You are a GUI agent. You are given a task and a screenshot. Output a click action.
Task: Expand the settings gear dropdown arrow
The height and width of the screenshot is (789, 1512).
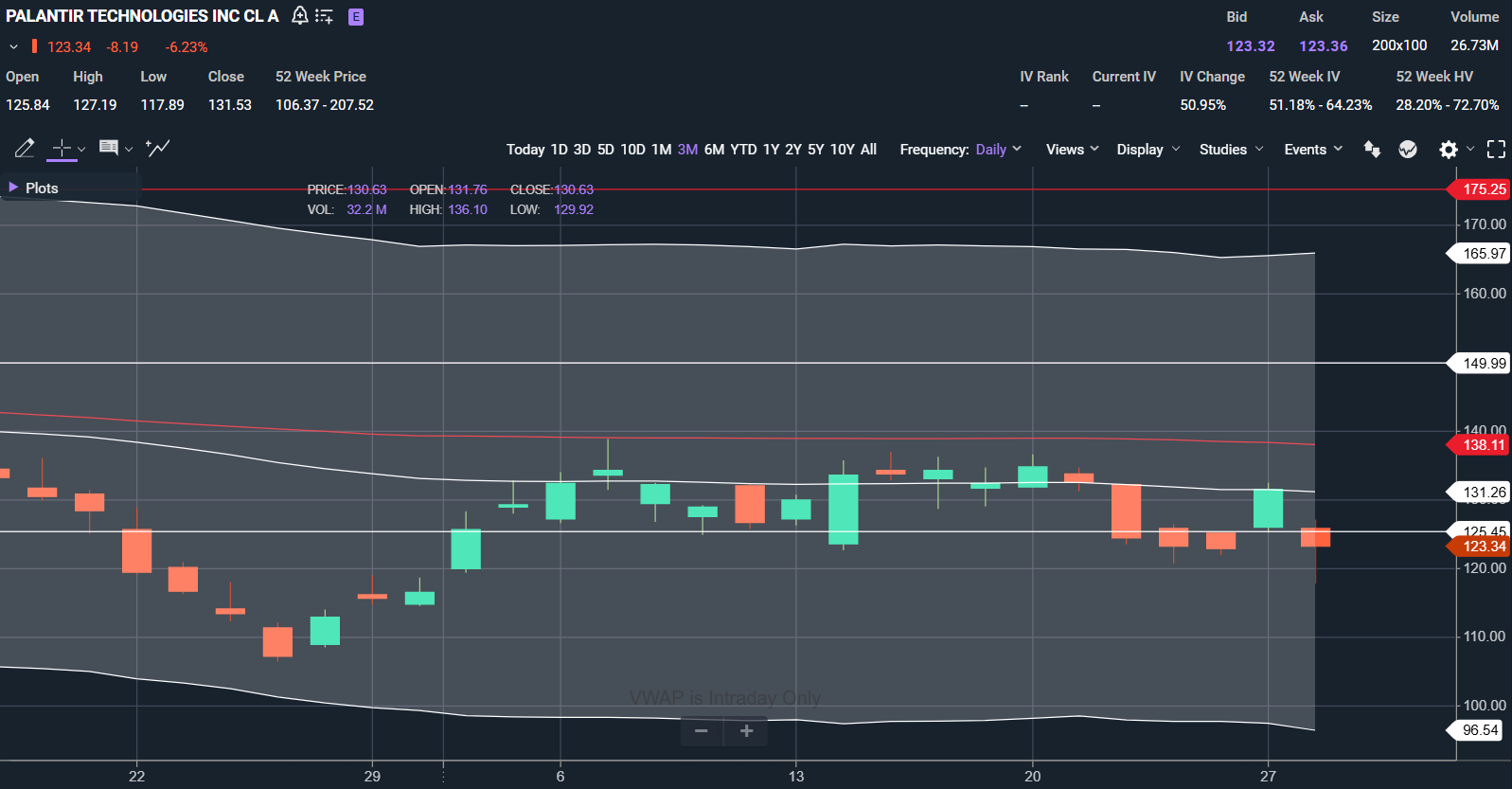click(1470, 149)
